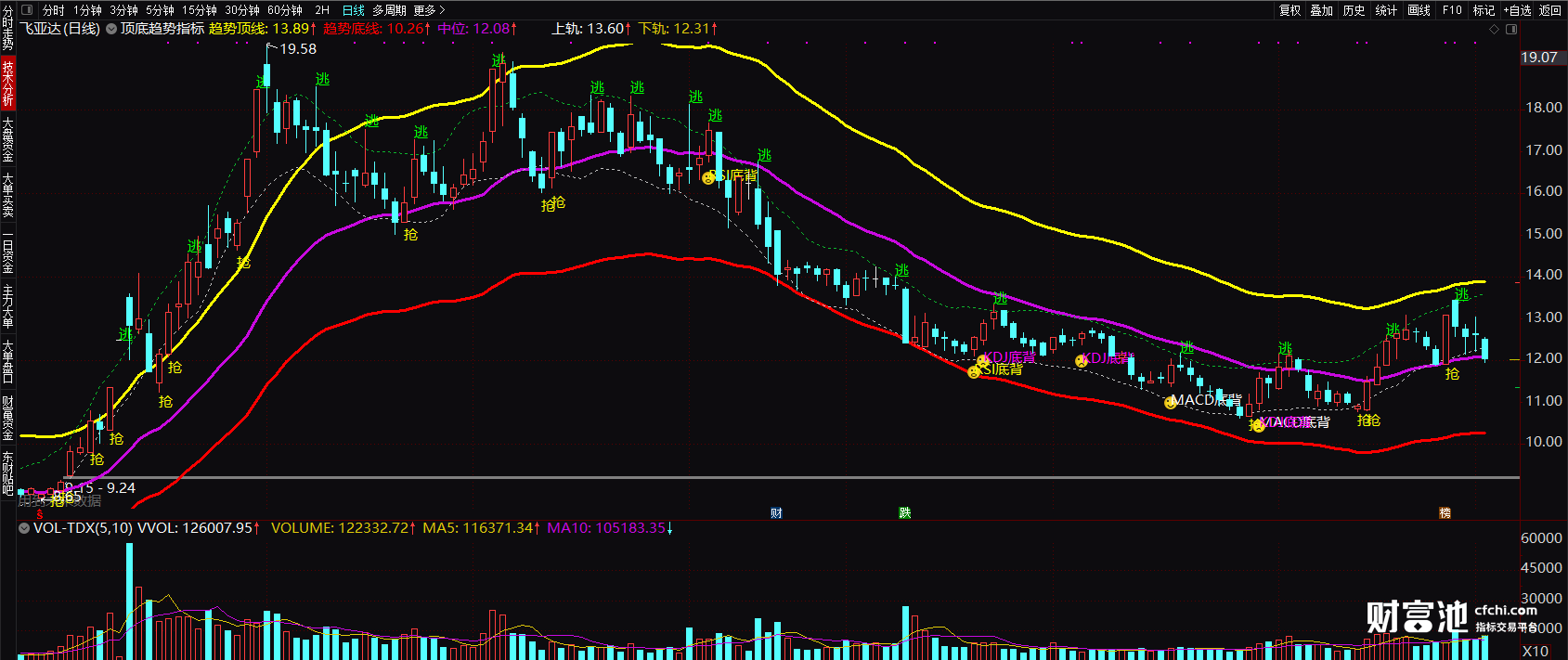Viewport: 1568px width, 660px height.
Task: Open the 一日资金 sidebar tab
Action: click(7, 251)
